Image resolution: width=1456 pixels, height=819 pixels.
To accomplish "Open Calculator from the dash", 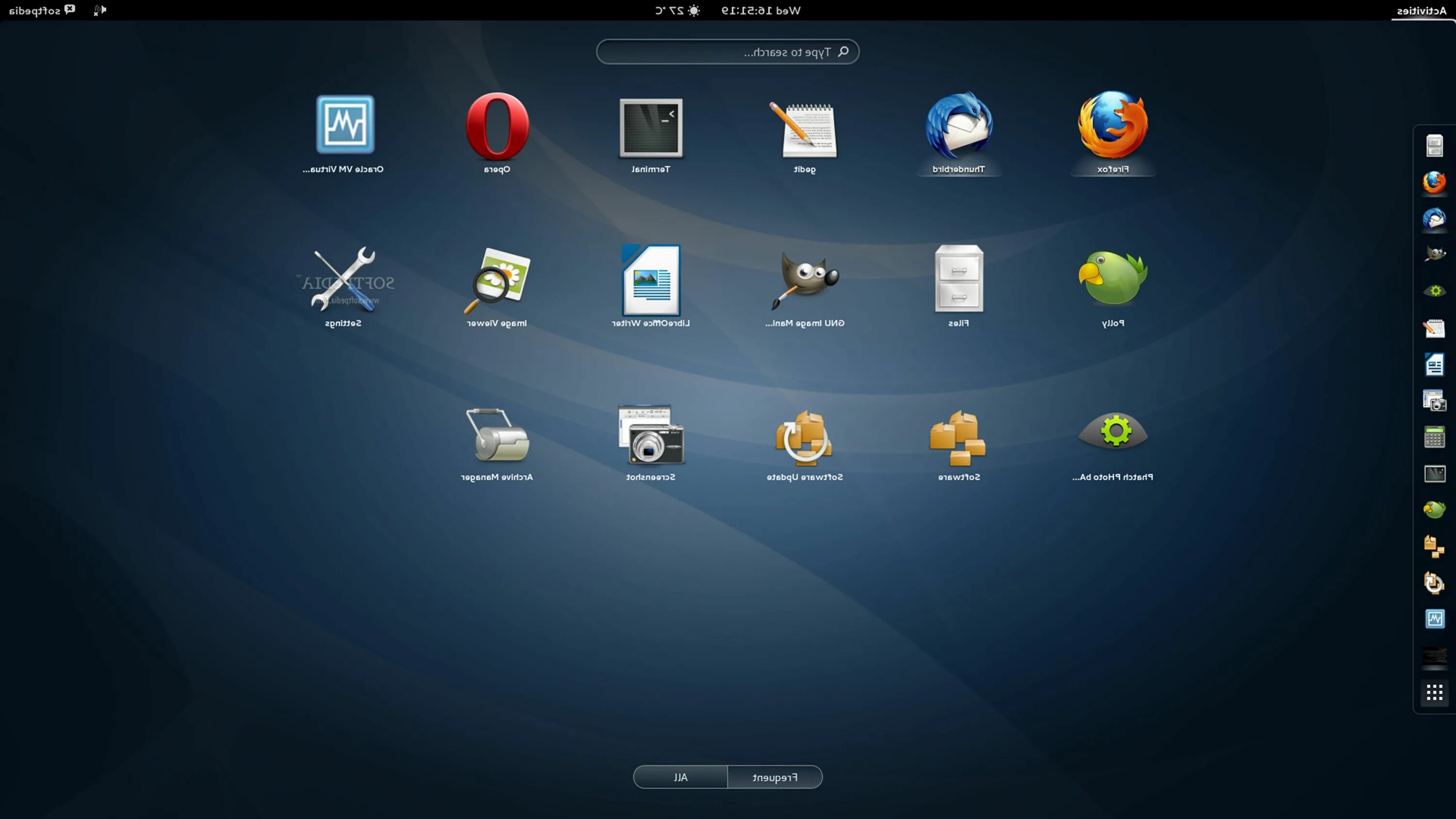I will pyautogui.click(x=1434, y=437).
